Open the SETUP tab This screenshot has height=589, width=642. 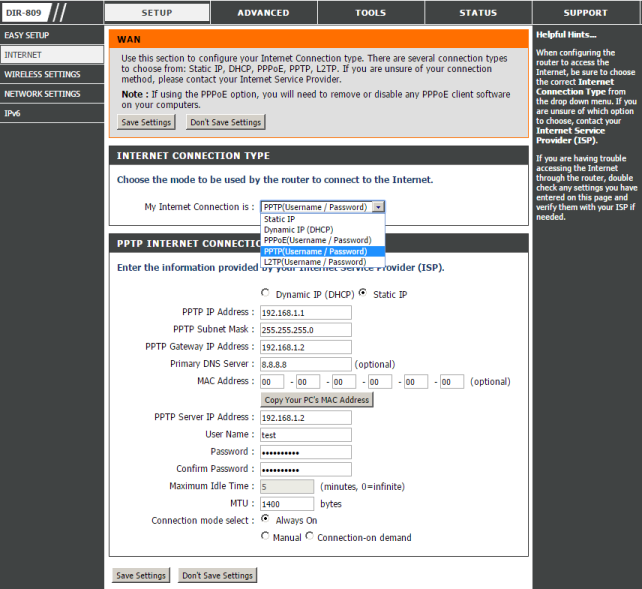[x=157, y=13]
